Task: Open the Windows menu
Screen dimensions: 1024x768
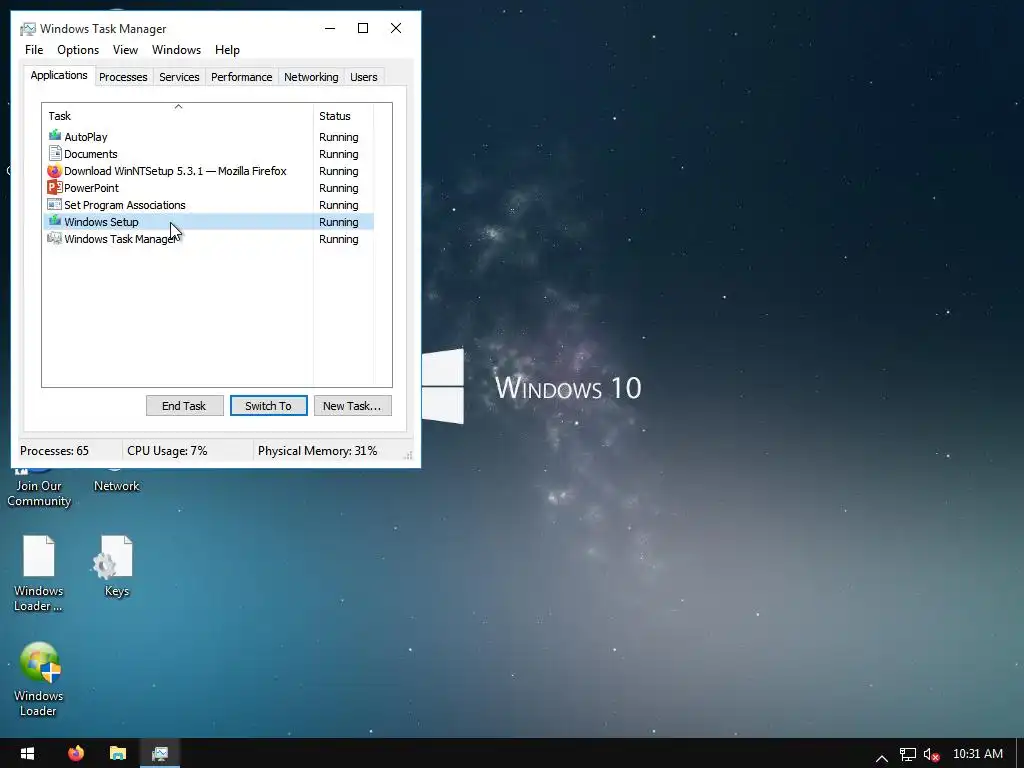Action: pos(176,50)
